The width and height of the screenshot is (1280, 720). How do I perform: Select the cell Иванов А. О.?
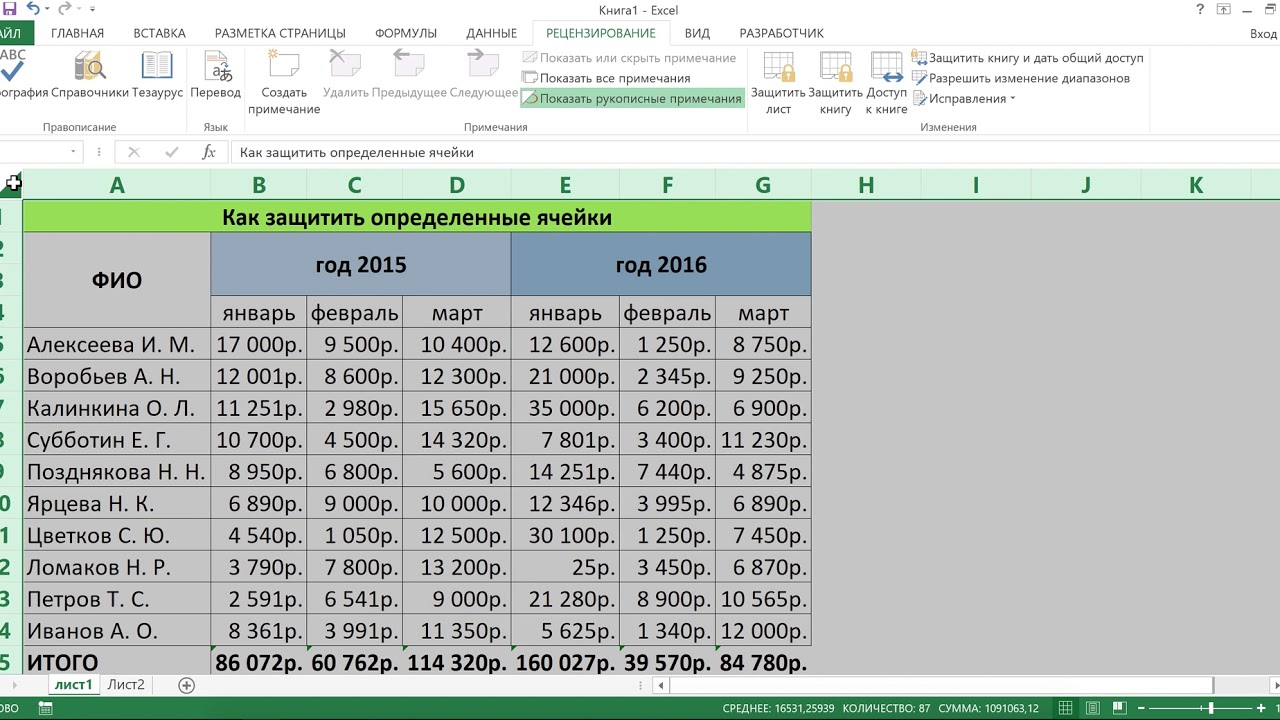click(117, 632)
